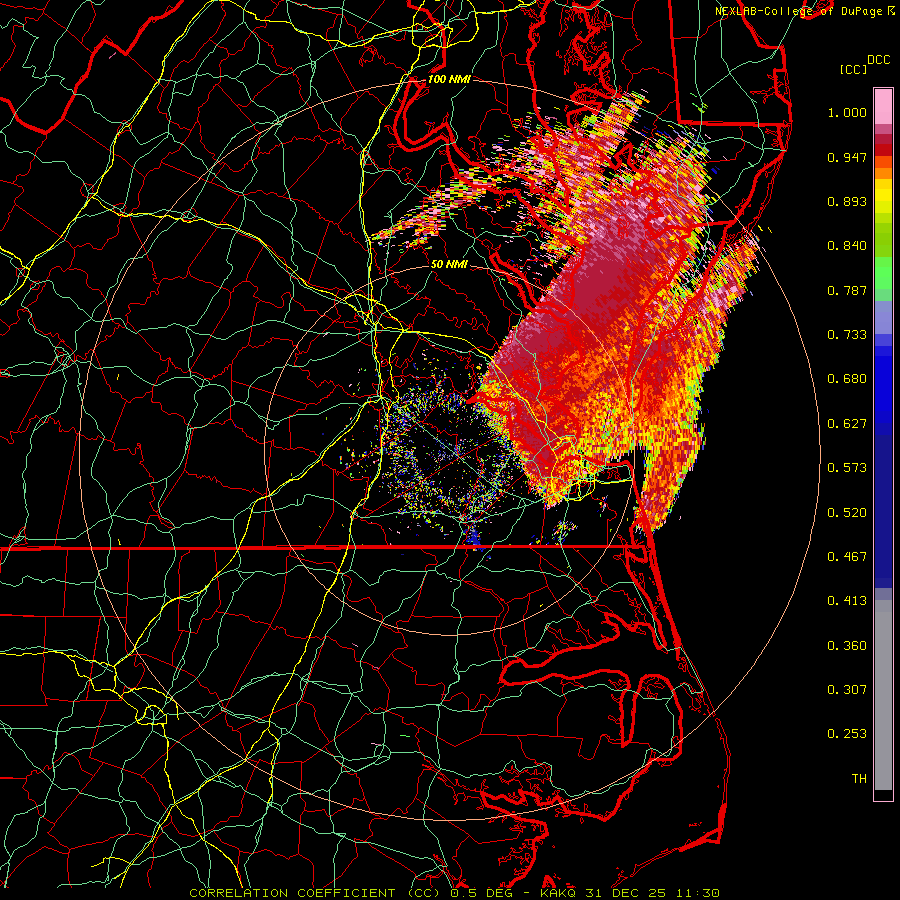
Task: Click the gray lower segment of color bar
Action: tap(883, 695)
